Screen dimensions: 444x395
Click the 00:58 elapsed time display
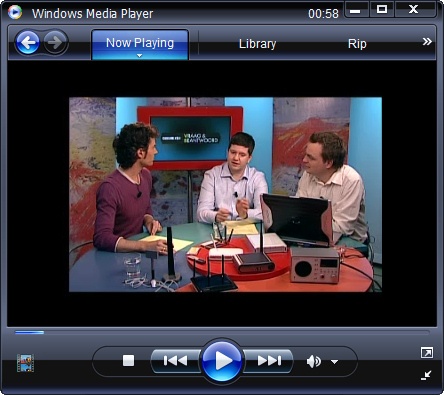(x=323, y=14)
